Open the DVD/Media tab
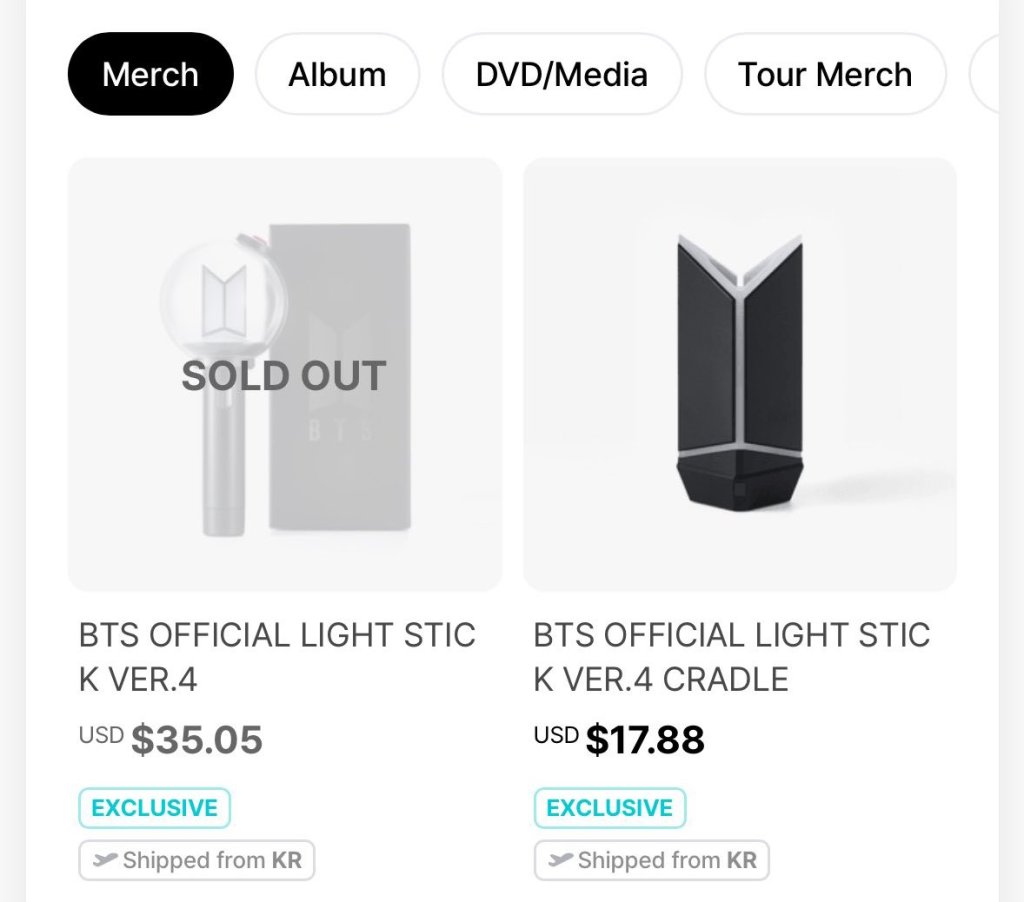This screenshot has width=1024, height=902. click(x=561, y=75)
